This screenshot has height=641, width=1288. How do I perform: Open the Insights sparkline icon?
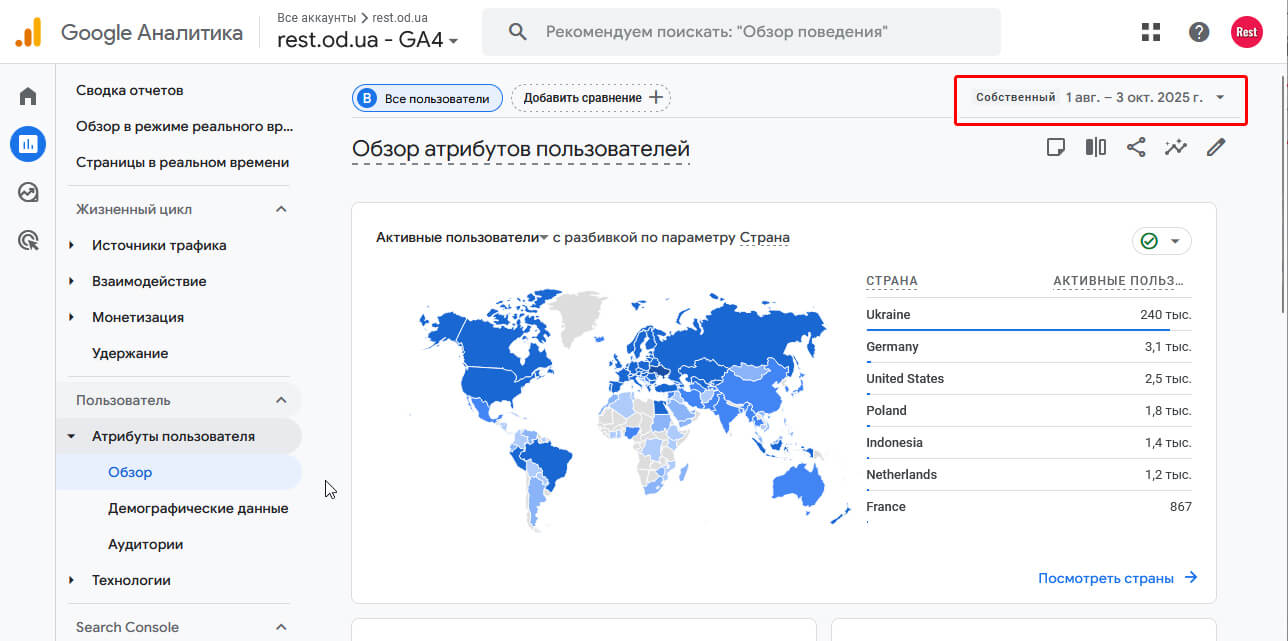click(x=1176, y=148)
